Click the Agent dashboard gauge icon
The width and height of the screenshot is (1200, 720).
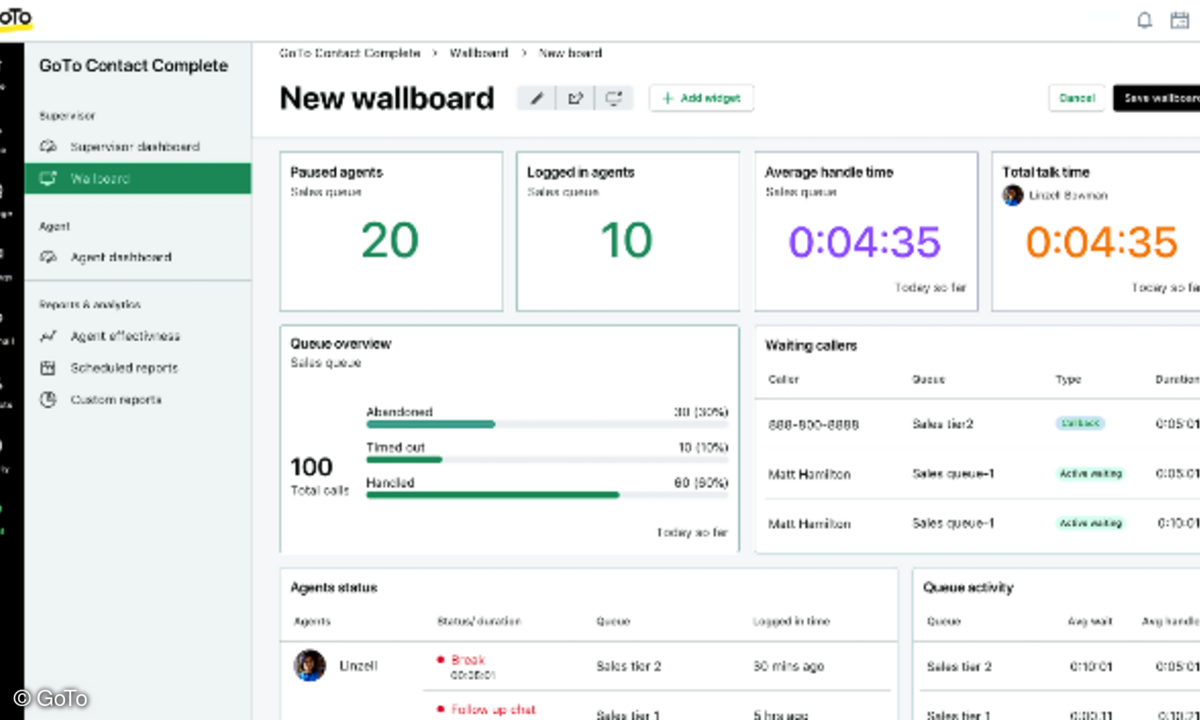(48, 257)
